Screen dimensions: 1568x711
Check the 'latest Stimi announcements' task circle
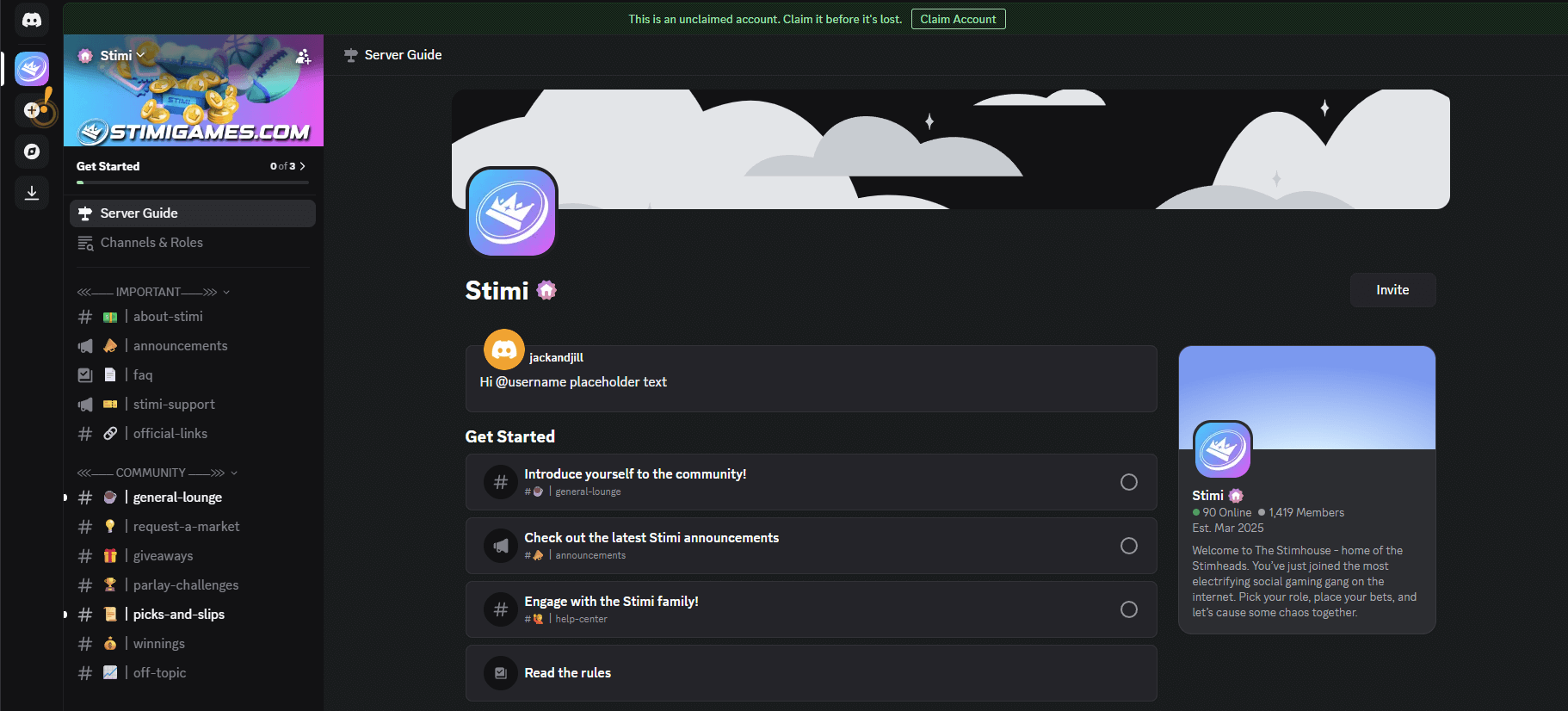1128,546
